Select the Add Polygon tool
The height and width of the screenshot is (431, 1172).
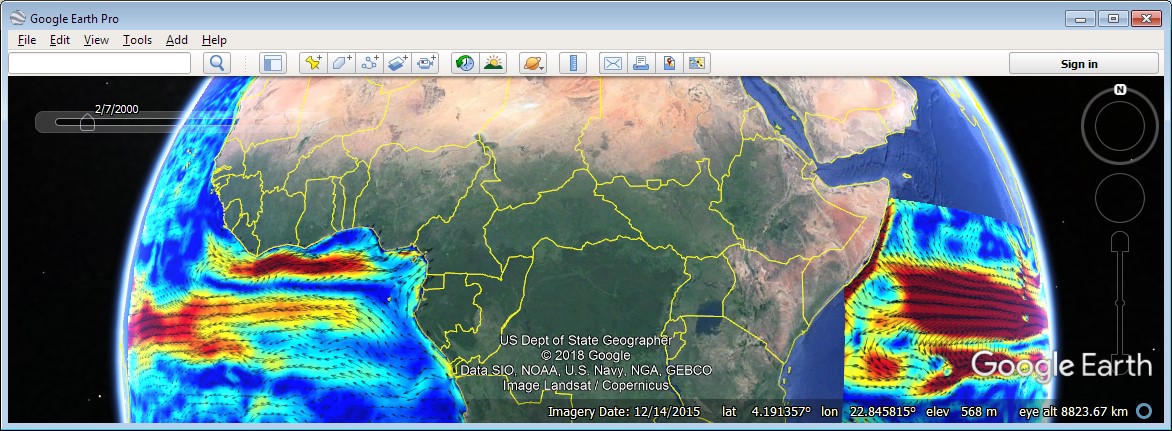pyautogui.click(x=341, y=63)
